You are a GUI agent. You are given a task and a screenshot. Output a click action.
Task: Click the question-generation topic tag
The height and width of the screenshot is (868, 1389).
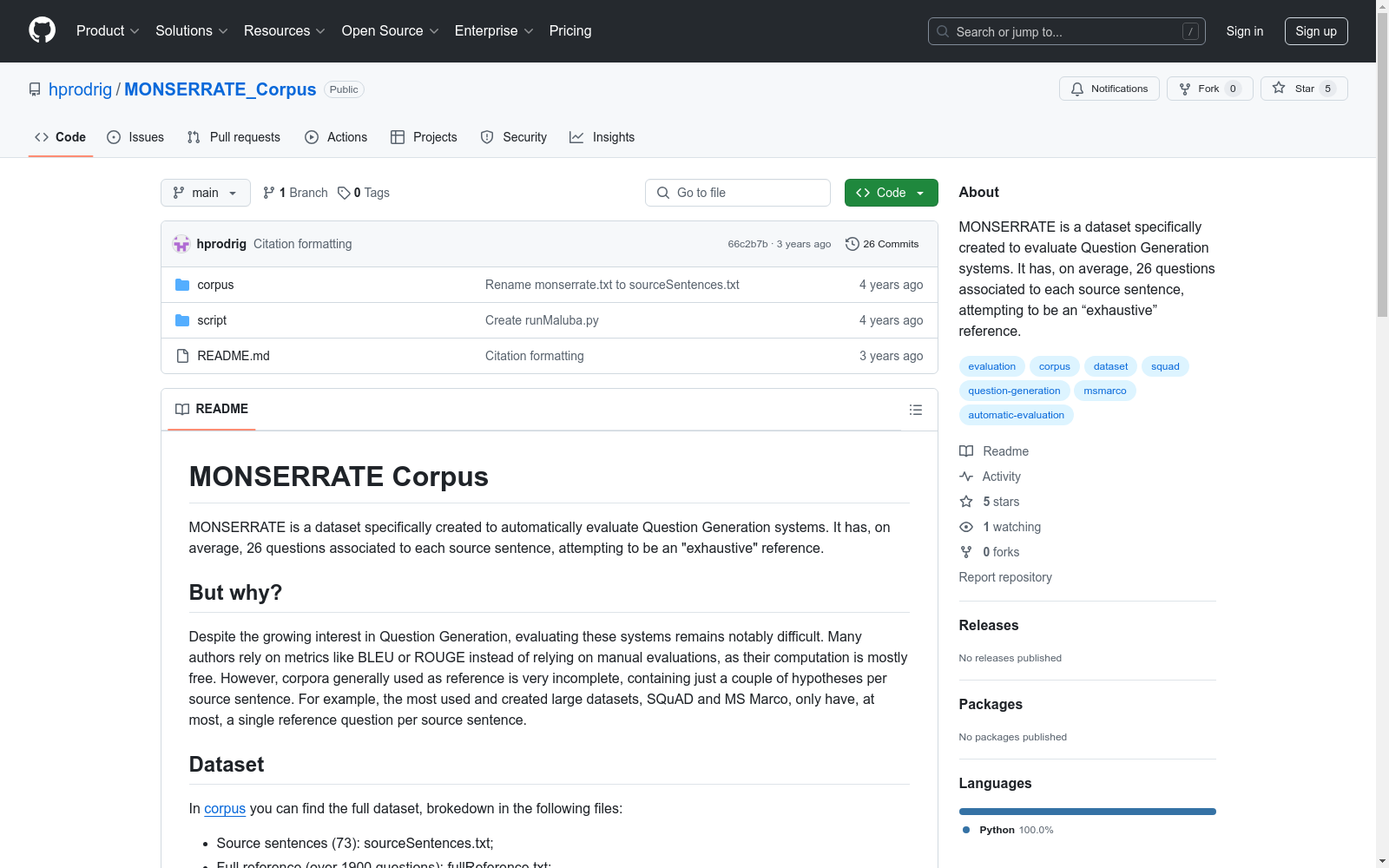tap(1015, 391)
